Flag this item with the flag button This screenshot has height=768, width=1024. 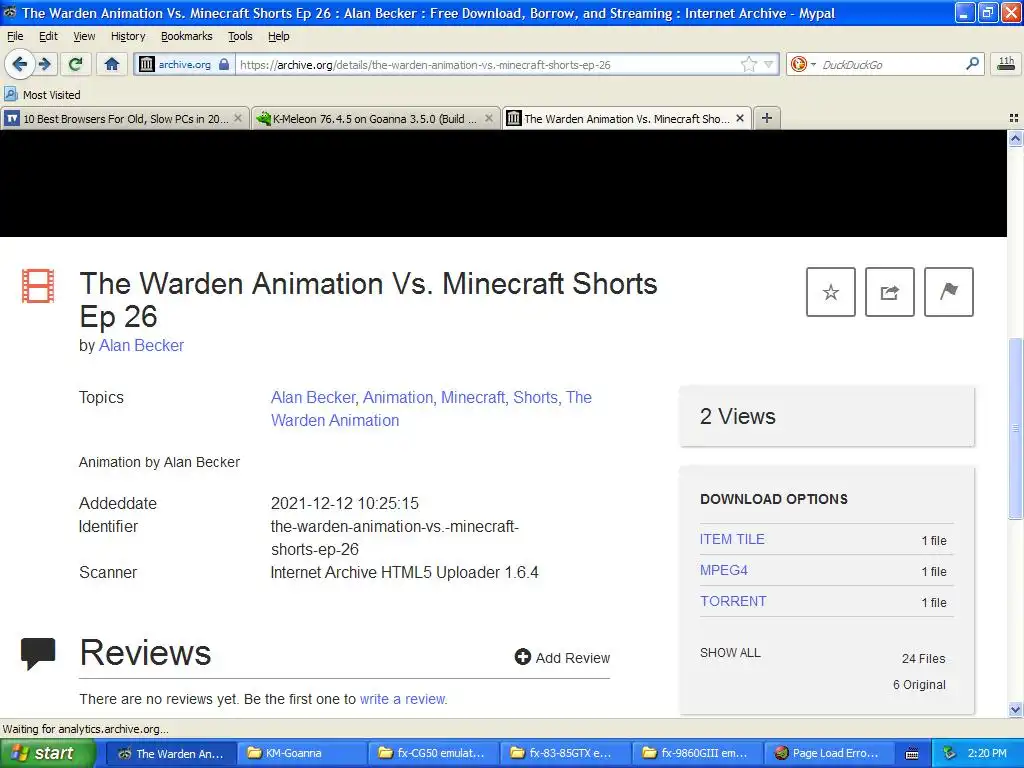click(949, 292)
